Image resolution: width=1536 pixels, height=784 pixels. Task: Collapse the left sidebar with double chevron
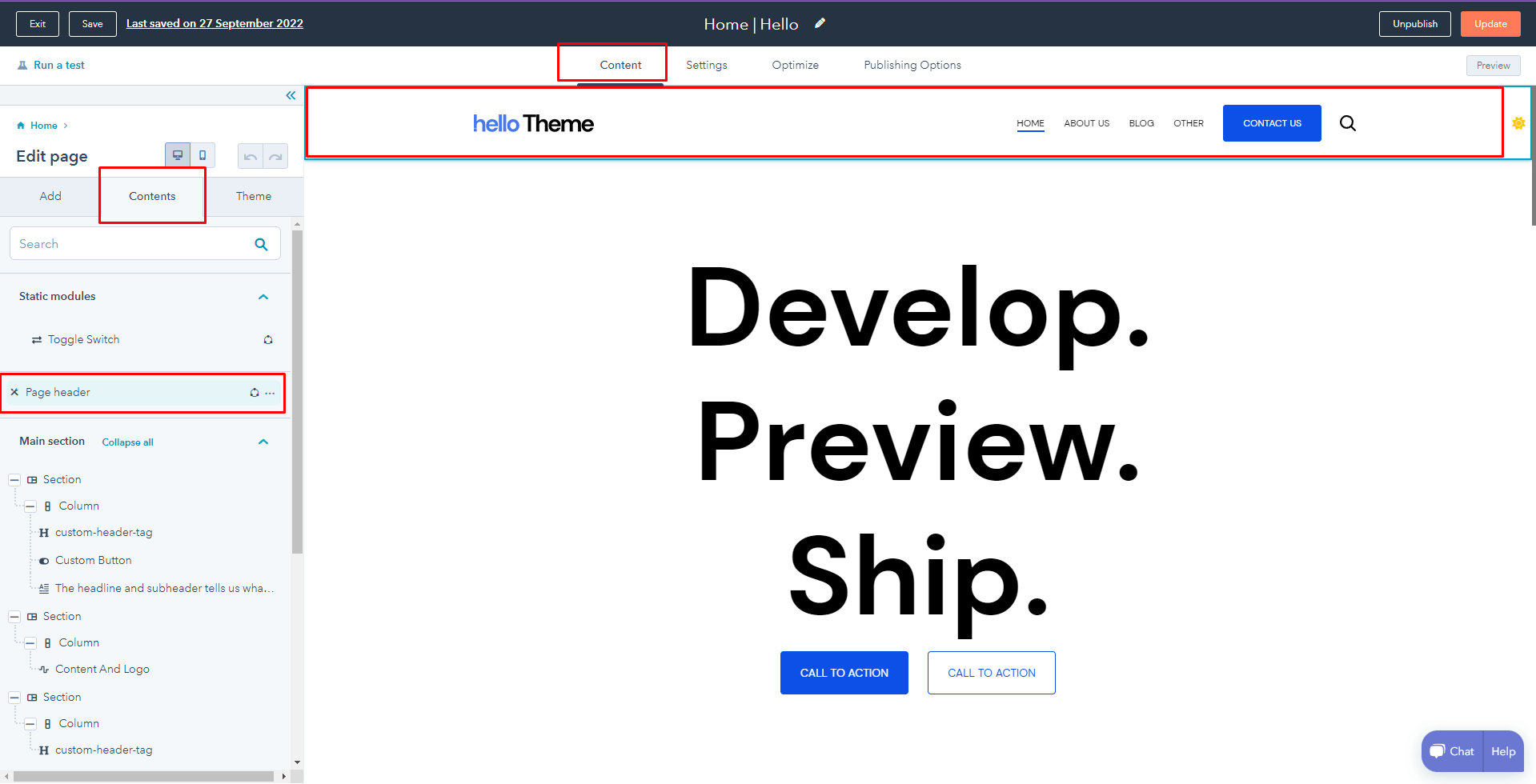point(291,95)
